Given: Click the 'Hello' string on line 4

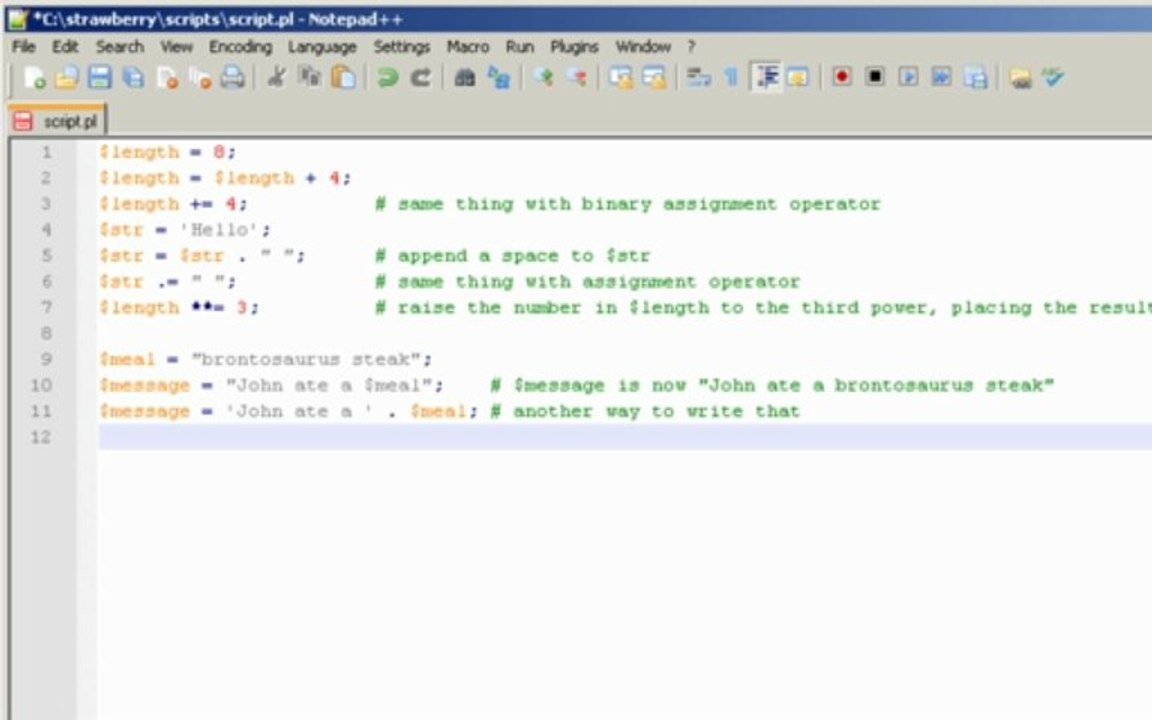Looking at the screenshot, I should (x=220, y=230).
